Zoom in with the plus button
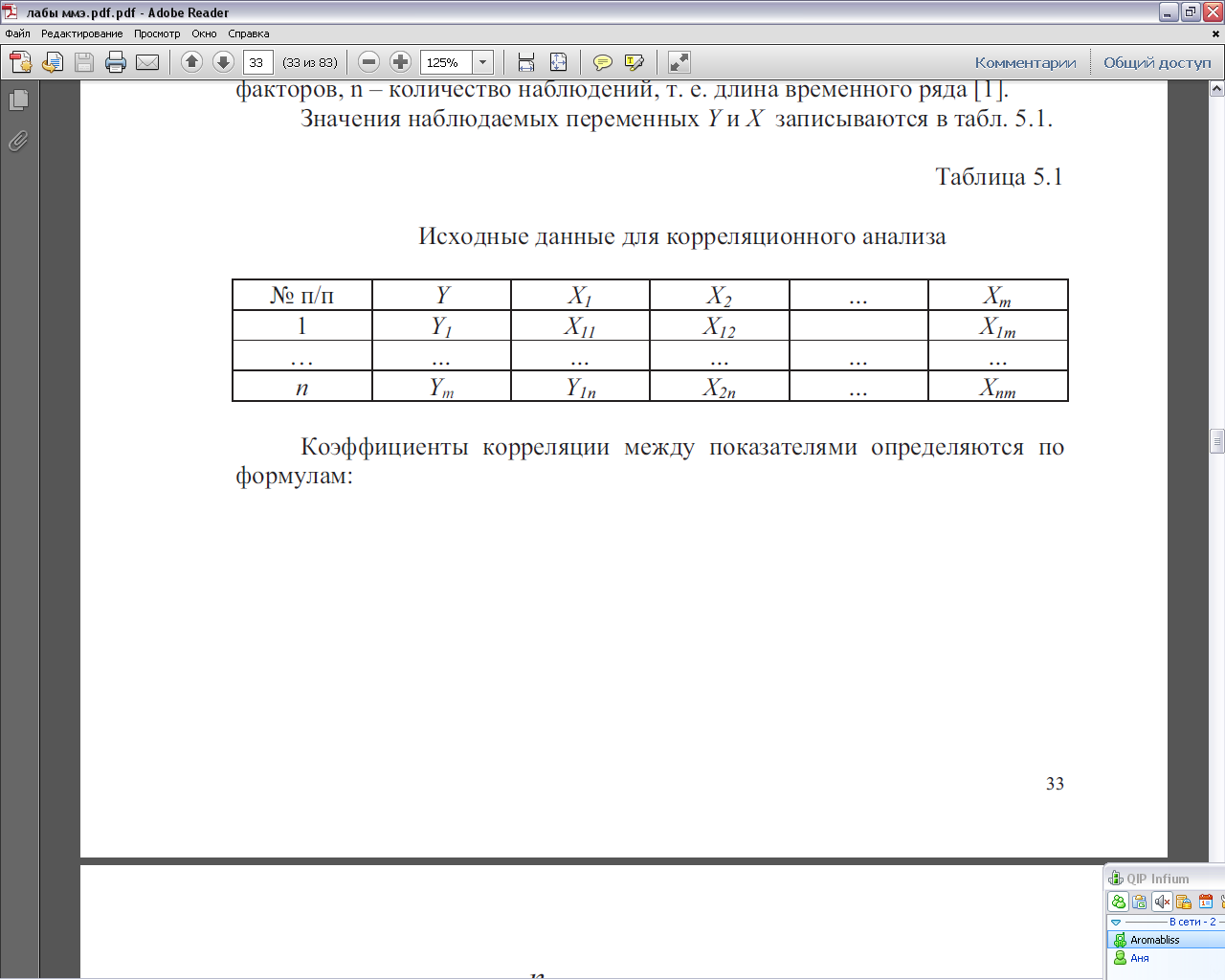The width and height of the screenshot is (1225, 980). coord(401,62)
